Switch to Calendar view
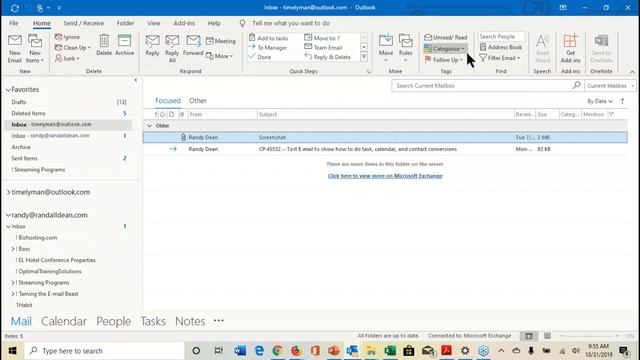640x360 pixels. coord(64,321)
